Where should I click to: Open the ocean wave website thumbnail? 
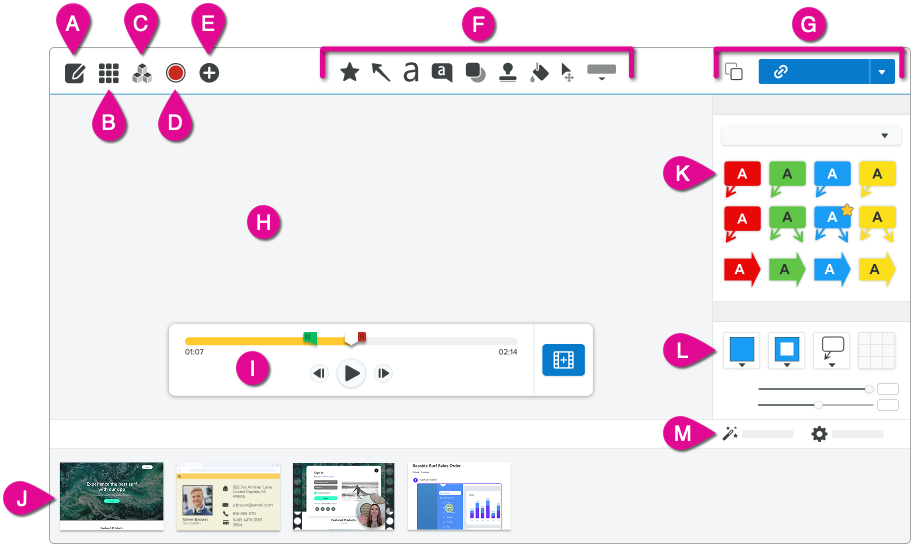(x=112, y=496)
